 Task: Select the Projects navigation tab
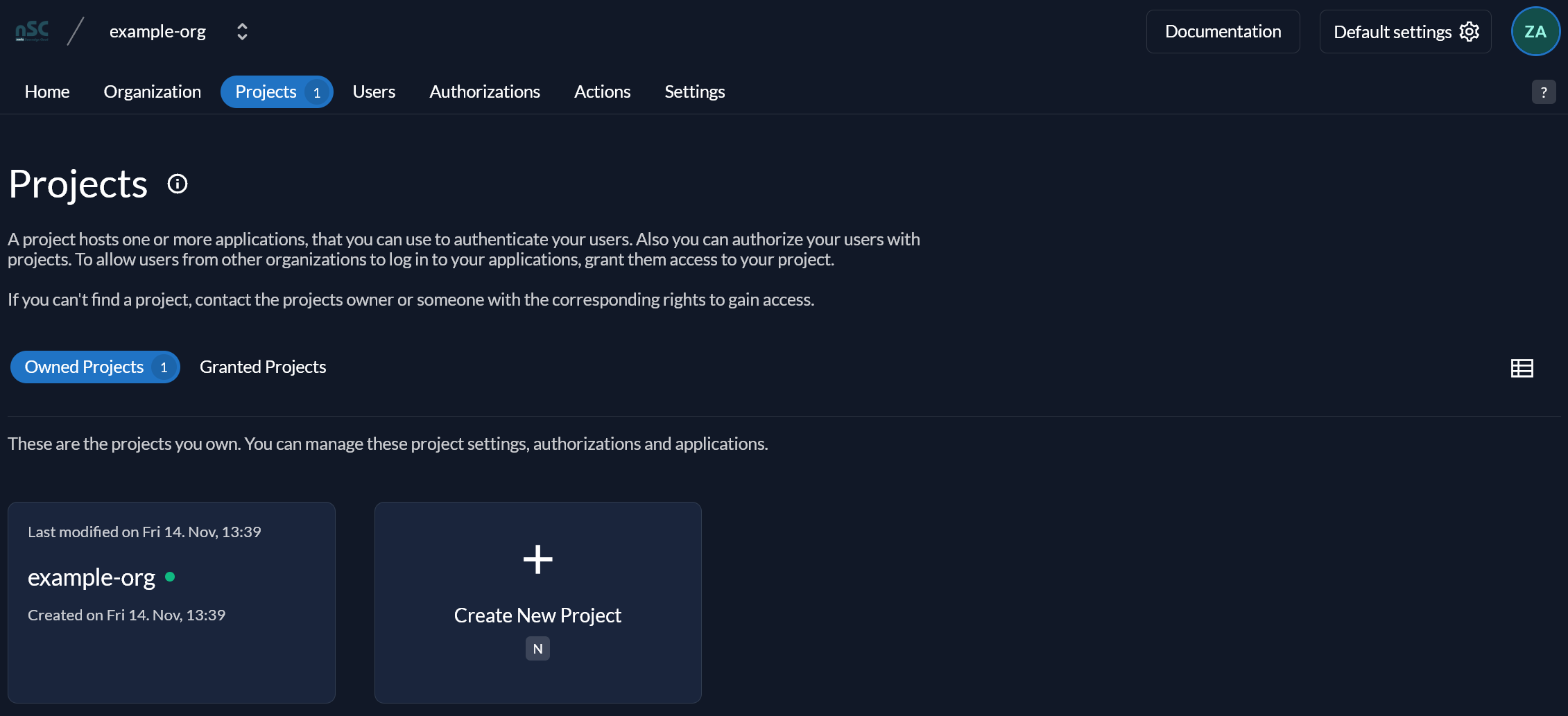277,91
